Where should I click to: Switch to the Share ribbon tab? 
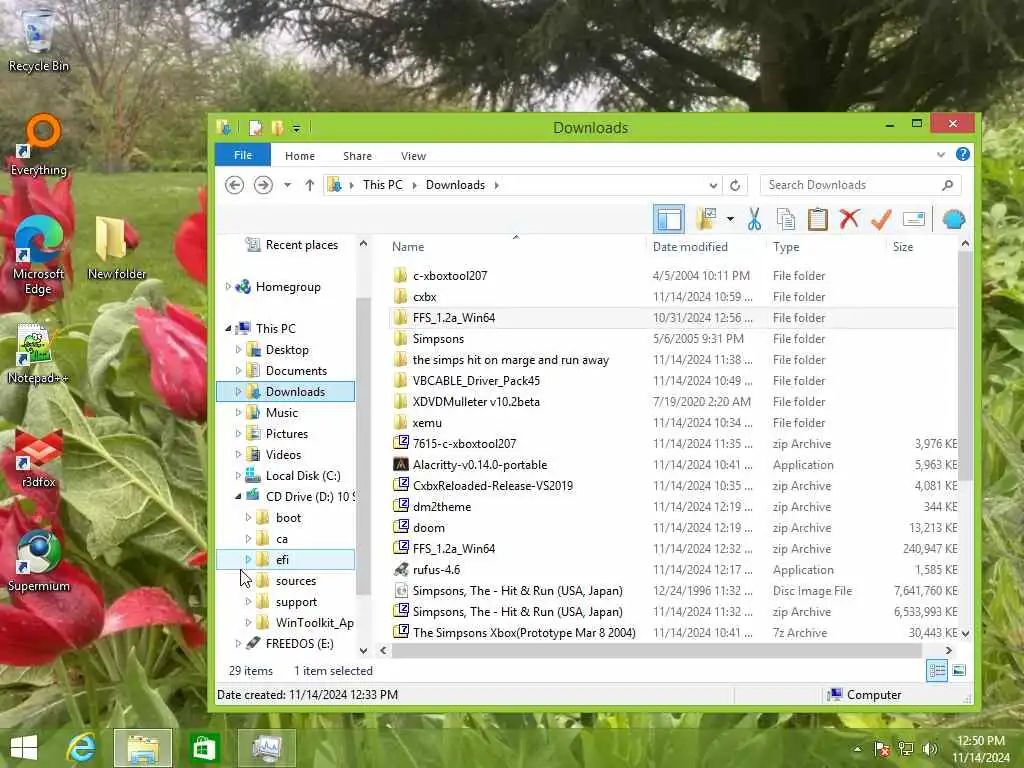[x=357, y=155]
